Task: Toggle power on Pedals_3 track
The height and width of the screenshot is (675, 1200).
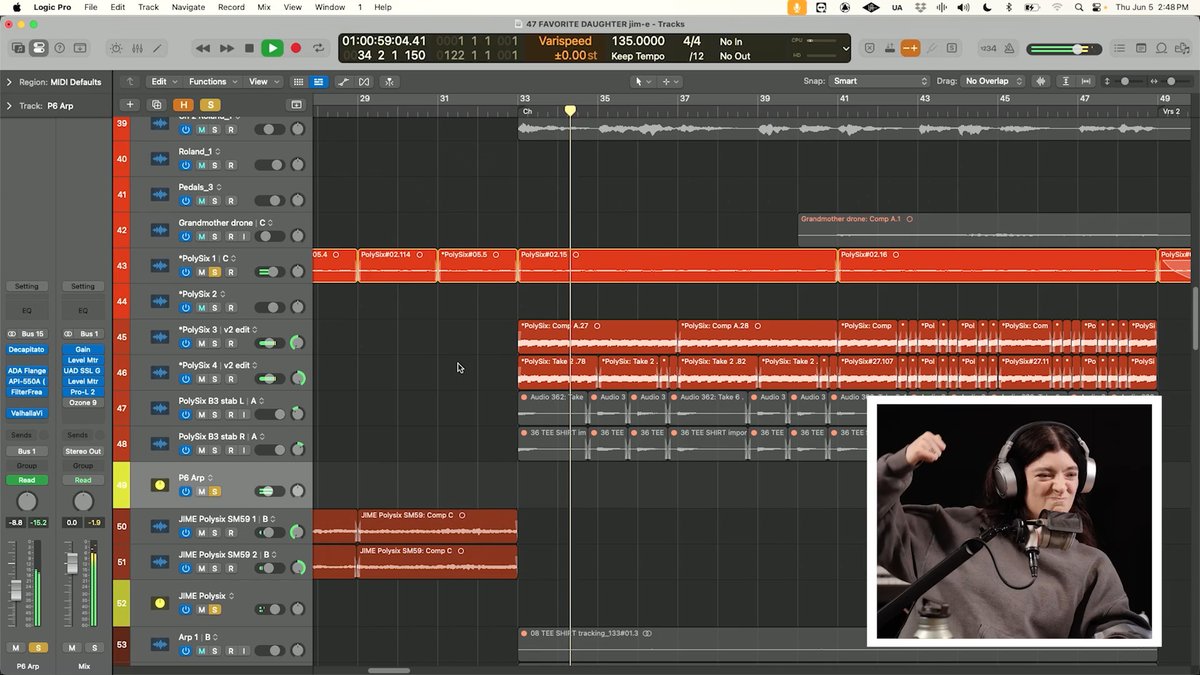Action: pyautogui.click(x=185, y=201)
